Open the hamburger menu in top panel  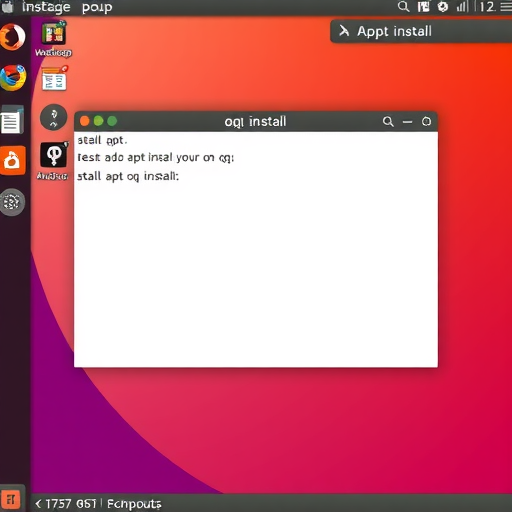point(506,7)
